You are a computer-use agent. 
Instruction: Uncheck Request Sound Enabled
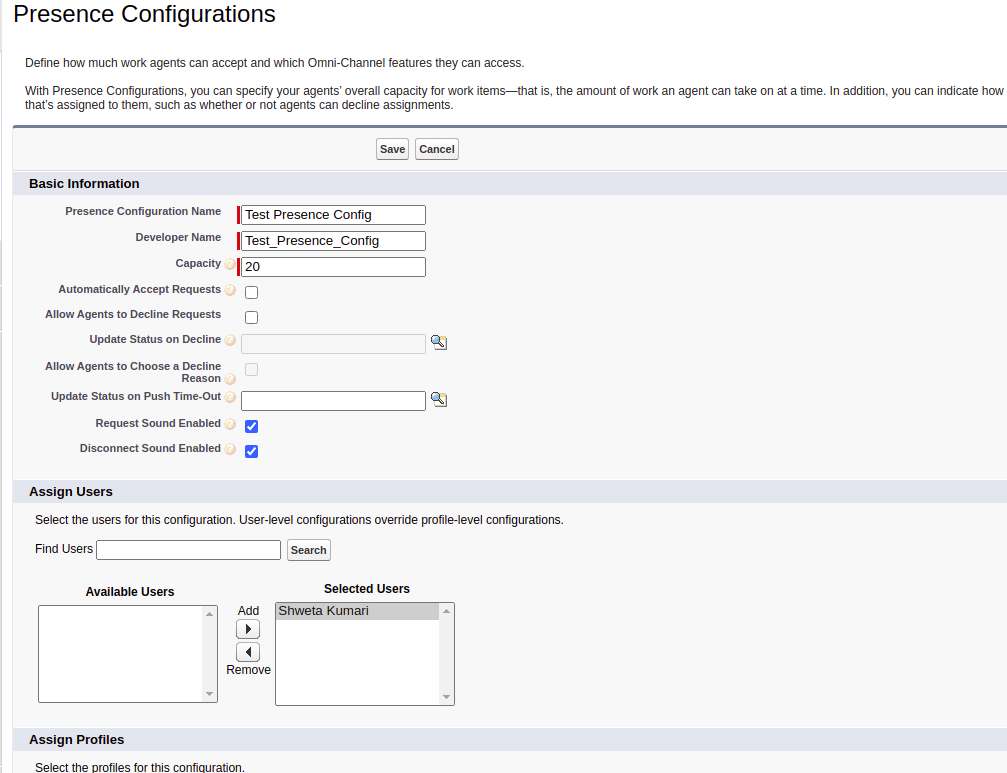coord(252,427)
